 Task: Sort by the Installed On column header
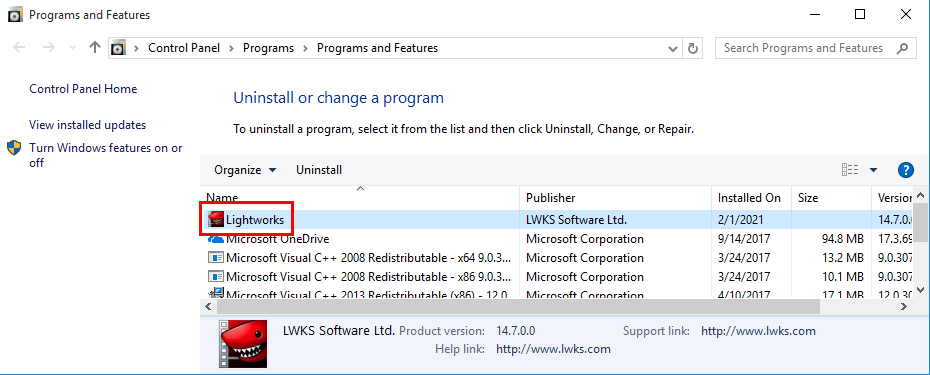click(x=751, y=198)
